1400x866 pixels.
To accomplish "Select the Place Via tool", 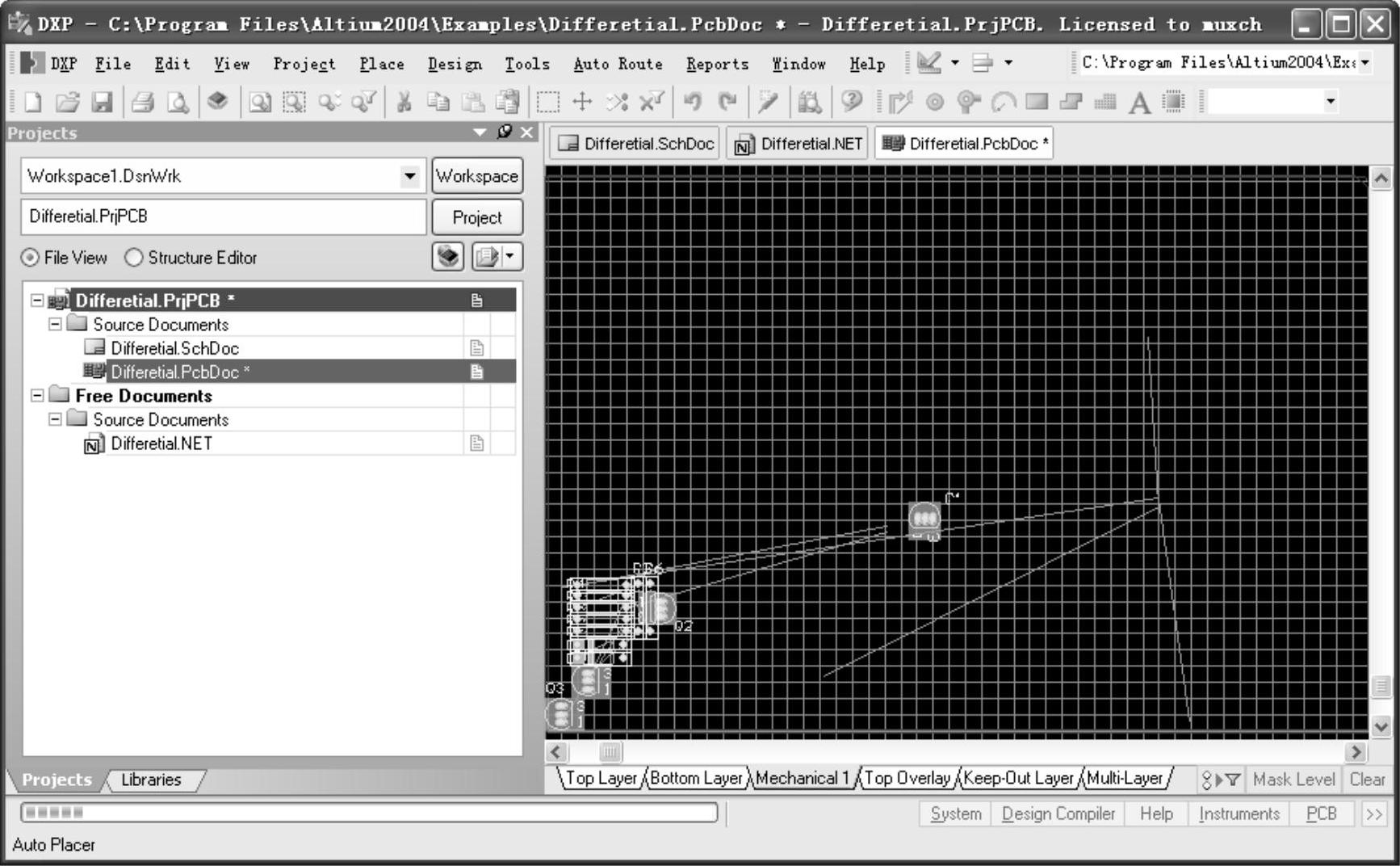I will pyautogui.click(x=968, y=102).
